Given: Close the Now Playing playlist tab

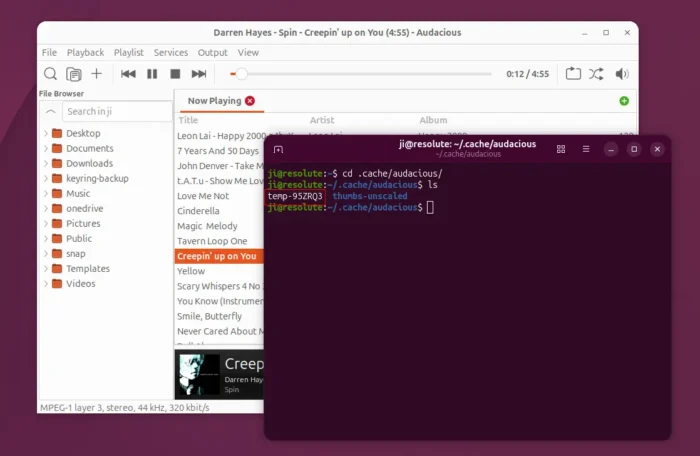Looking at the screenshot, I should pyautogui.click(x=250, y=101).
